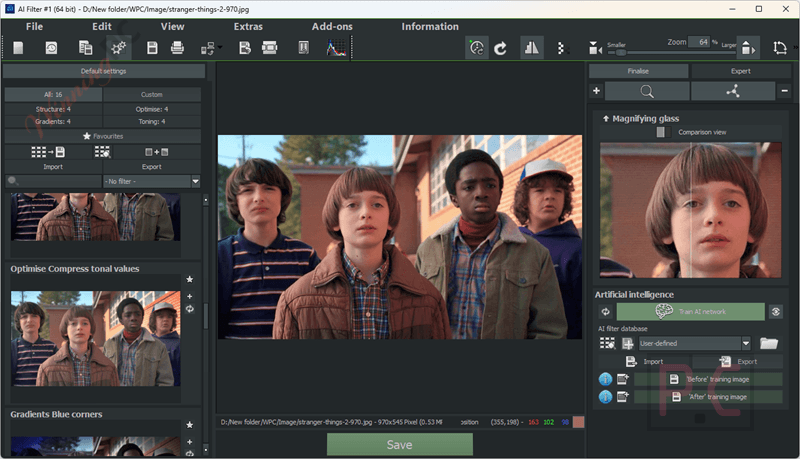Click the preset search field
Image resolution: width=800 pixels, height=459 pixels.
pos(53,181)
